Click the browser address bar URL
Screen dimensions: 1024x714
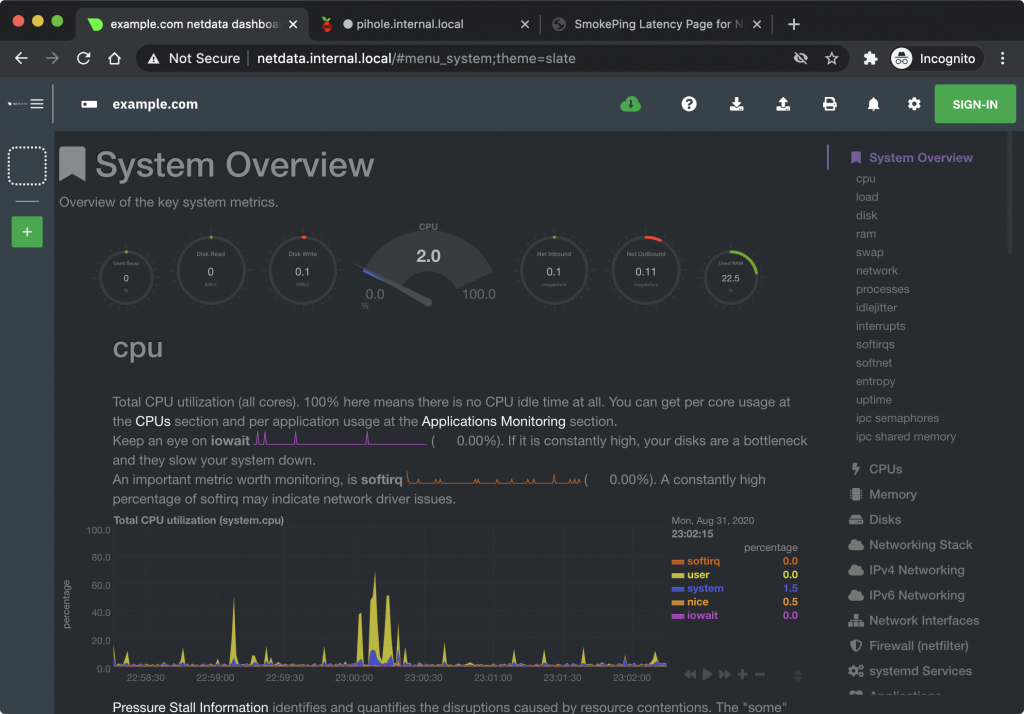pos(415,58)
